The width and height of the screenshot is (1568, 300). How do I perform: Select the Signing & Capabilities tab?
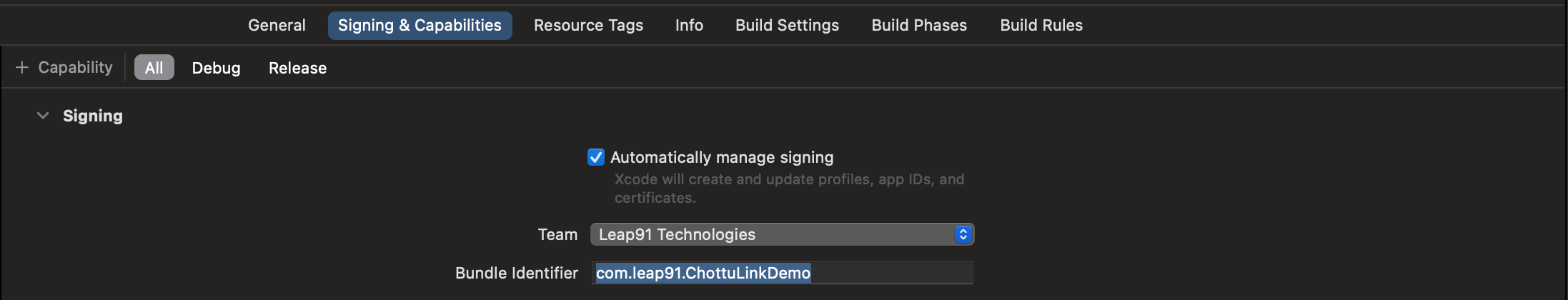pyautogui.click(x=420, y=25)
